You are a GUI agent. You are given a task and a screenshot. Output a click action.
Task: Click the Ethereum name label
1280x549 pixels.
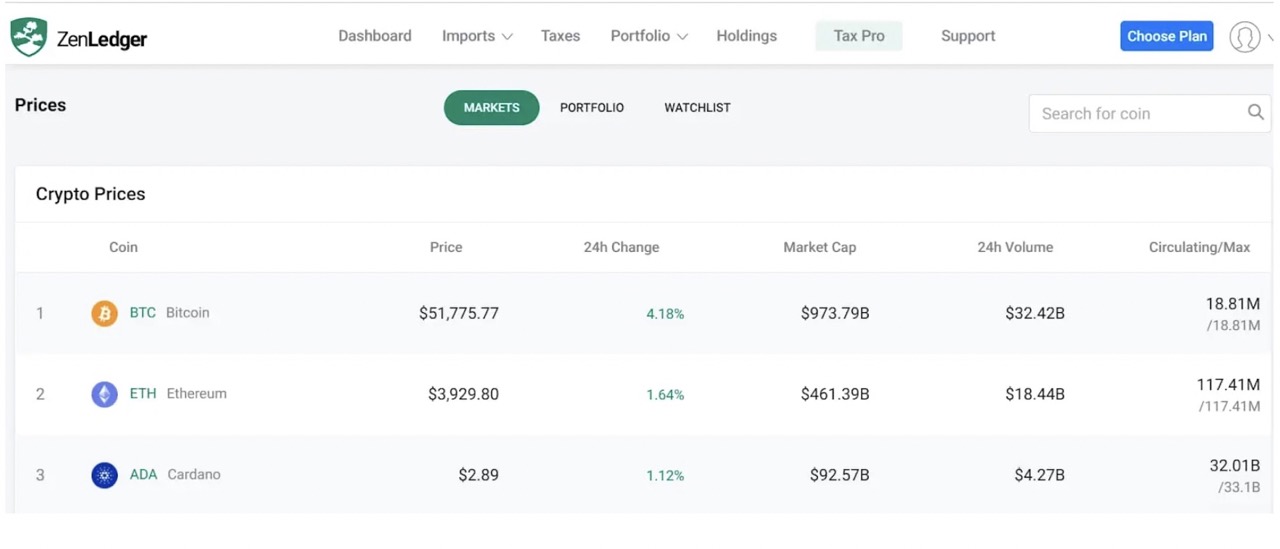(197, 394)
